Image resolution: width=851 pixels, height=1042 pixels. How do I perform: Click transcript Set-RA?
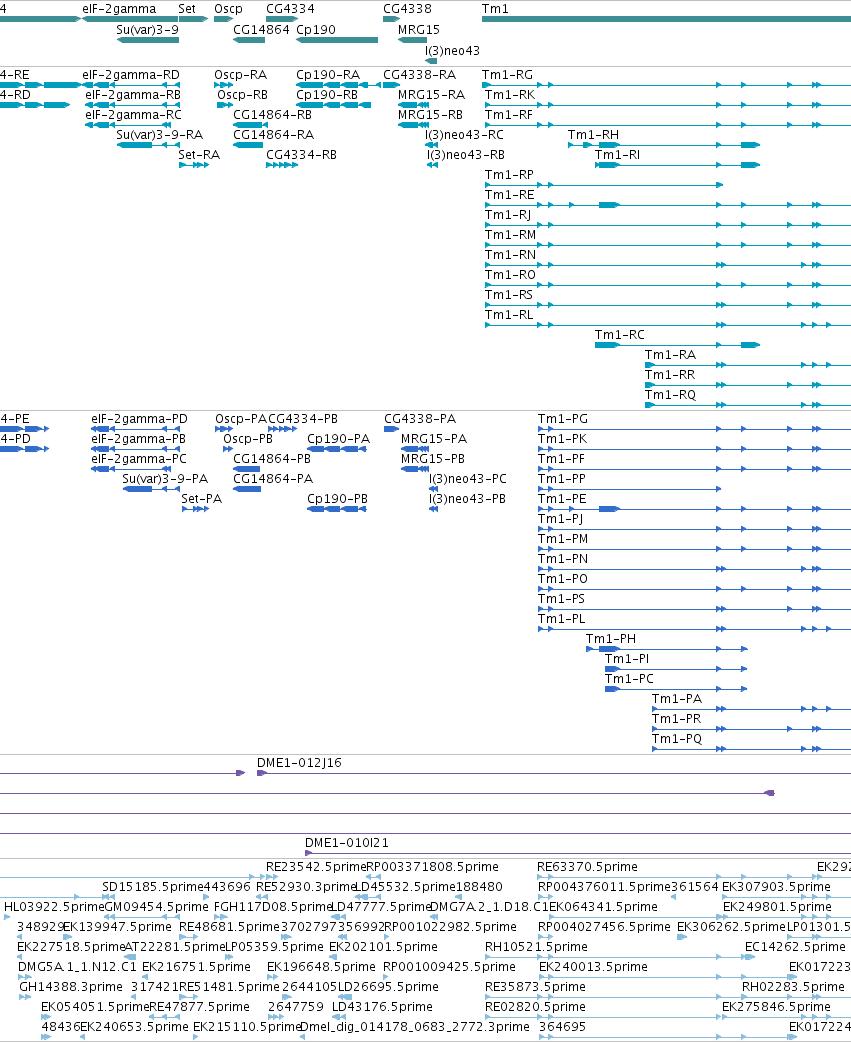click(x=194, y=165)
